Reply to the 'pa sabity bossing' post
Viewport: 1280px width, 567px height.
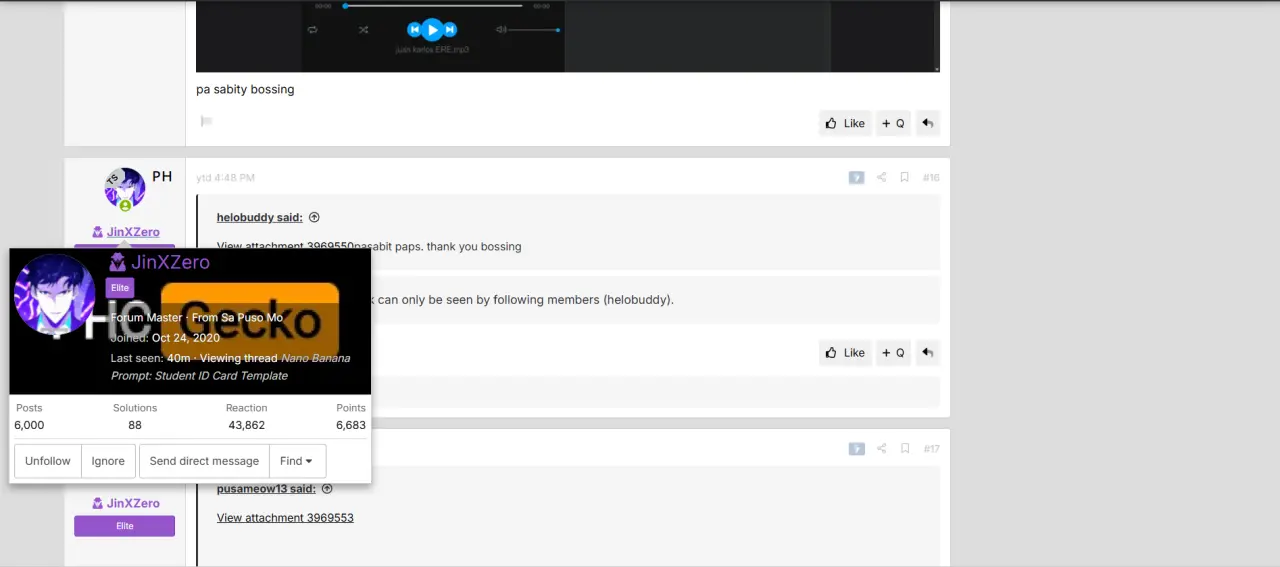point(927,123)
